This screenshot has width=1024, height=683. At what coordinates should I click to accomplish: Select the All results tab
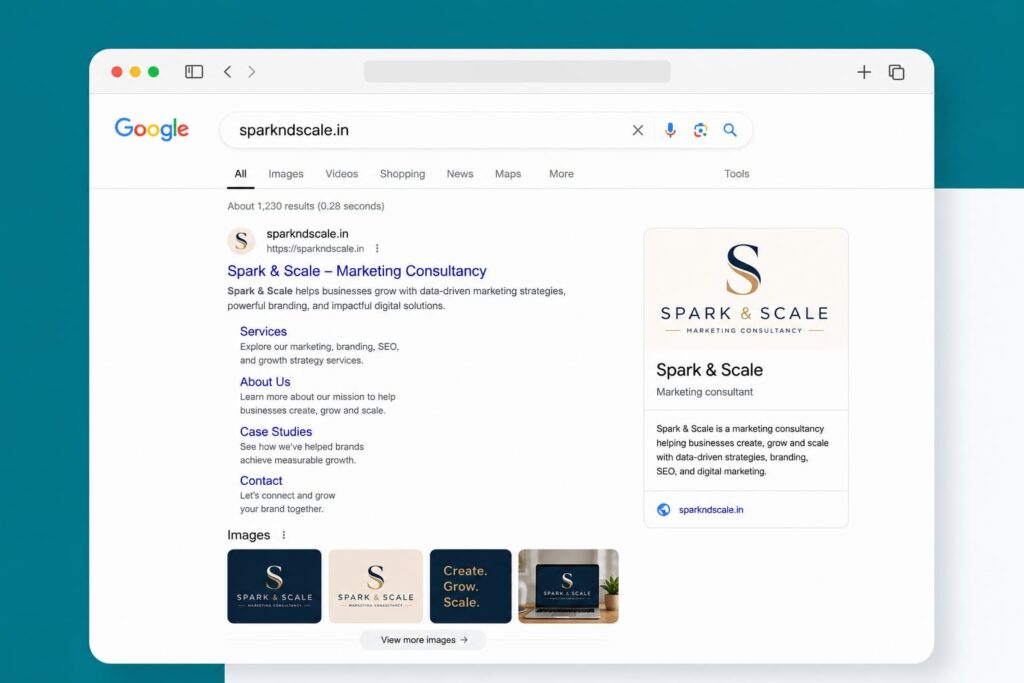pyautogui.click(x=240, y=174)
